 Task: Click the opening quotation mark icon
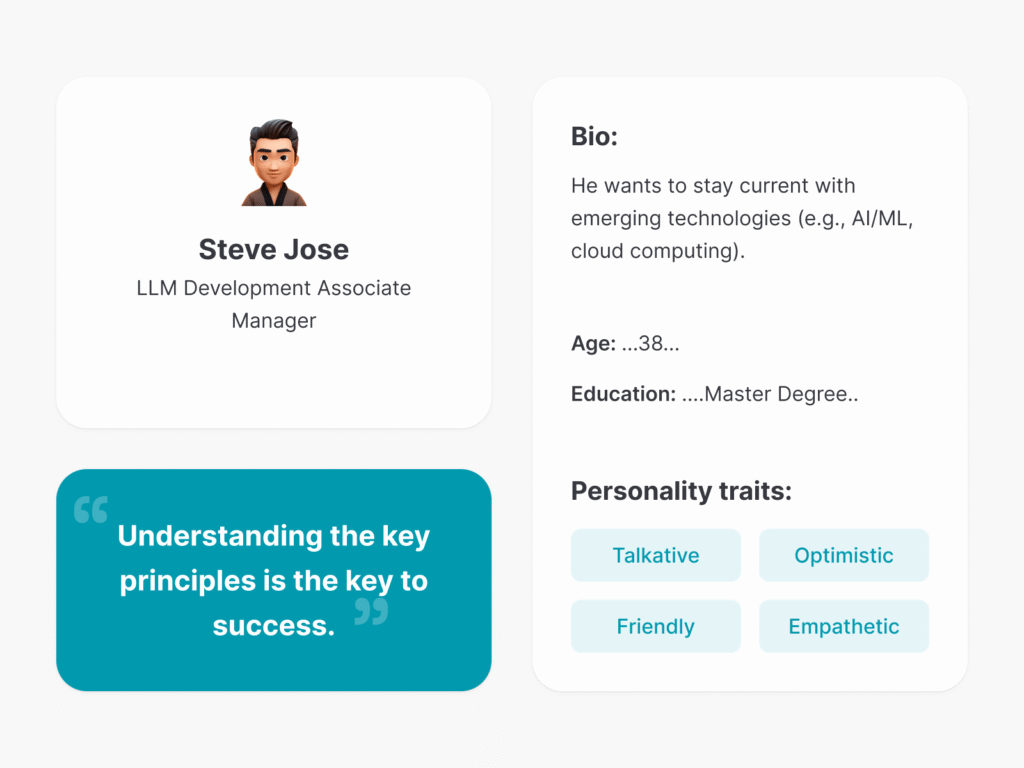coord(91,510)
